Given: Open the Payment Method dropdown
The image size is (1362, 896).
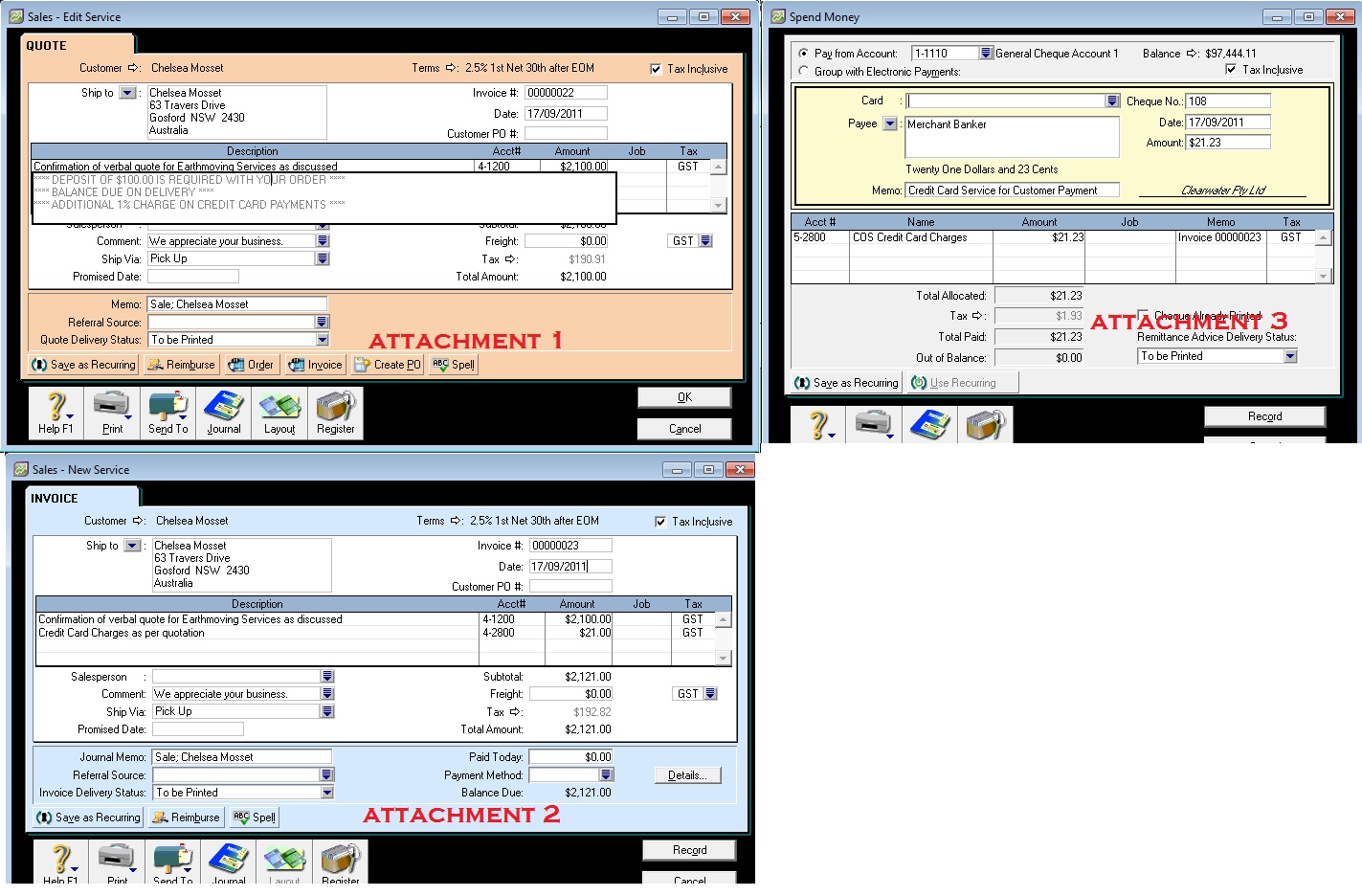Looking at the screenshot, I should tap(606, 774).
